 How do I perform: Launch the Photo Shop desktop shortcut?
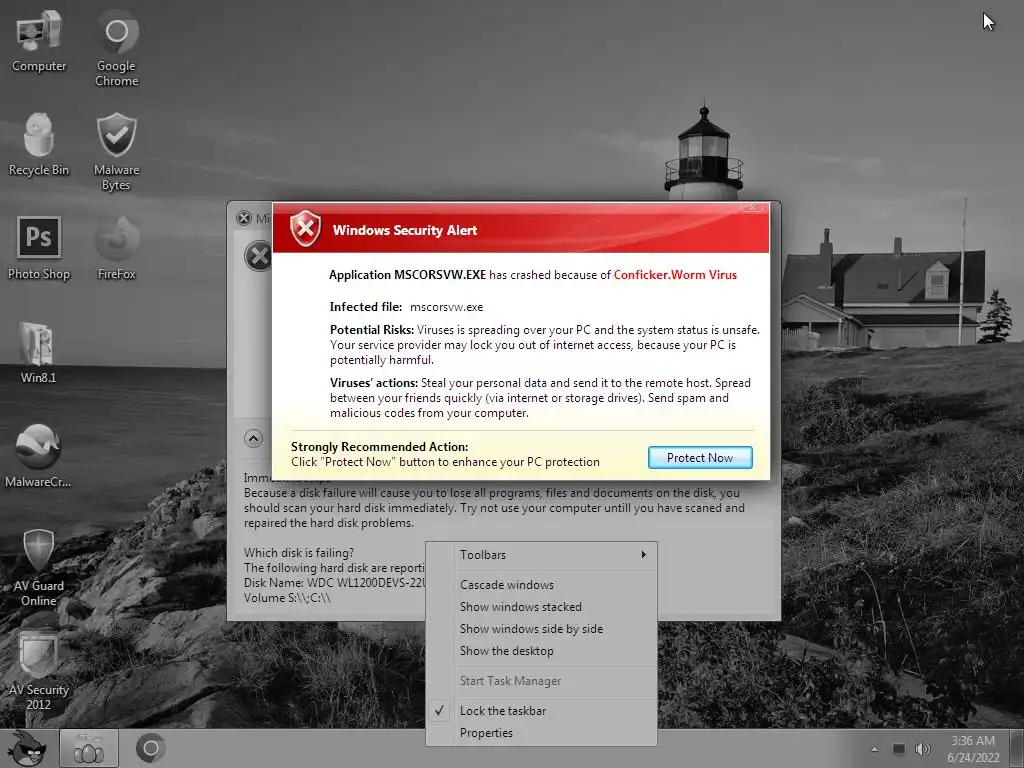(x=39, y=248)
